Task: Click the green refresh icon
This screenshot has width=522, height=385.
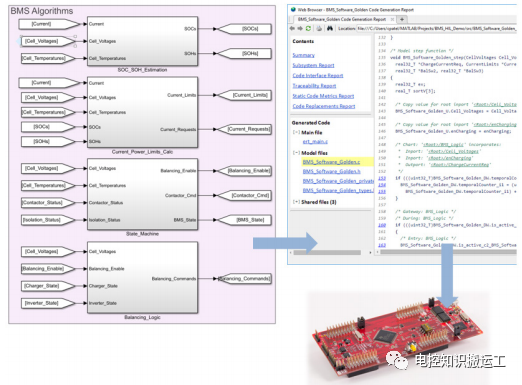Action: click(308, 28)
